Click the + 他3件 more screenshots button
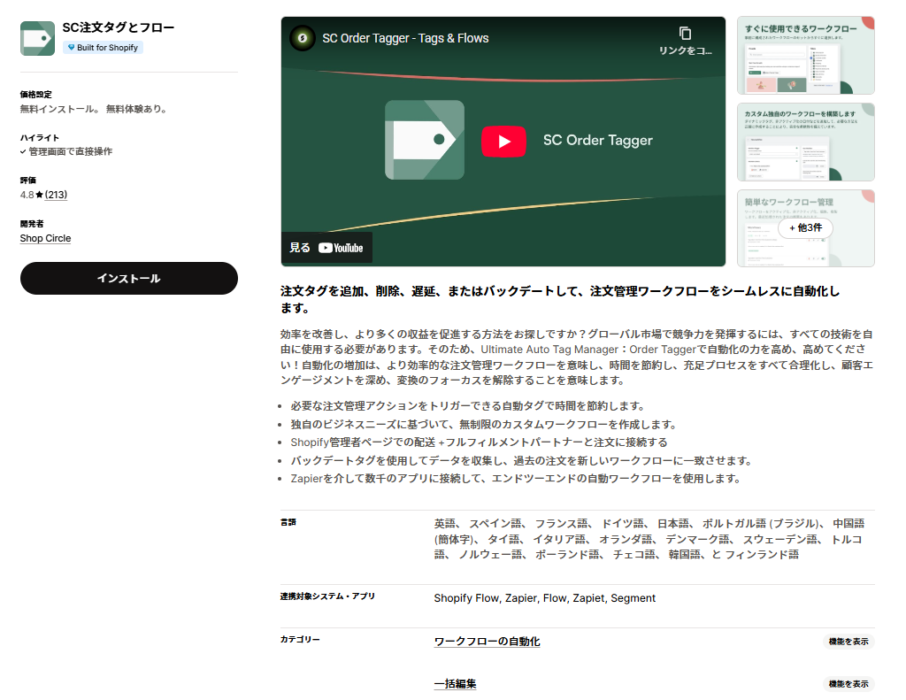The width and height of the screenshot is (906, 700). click(x=805, y=228)
